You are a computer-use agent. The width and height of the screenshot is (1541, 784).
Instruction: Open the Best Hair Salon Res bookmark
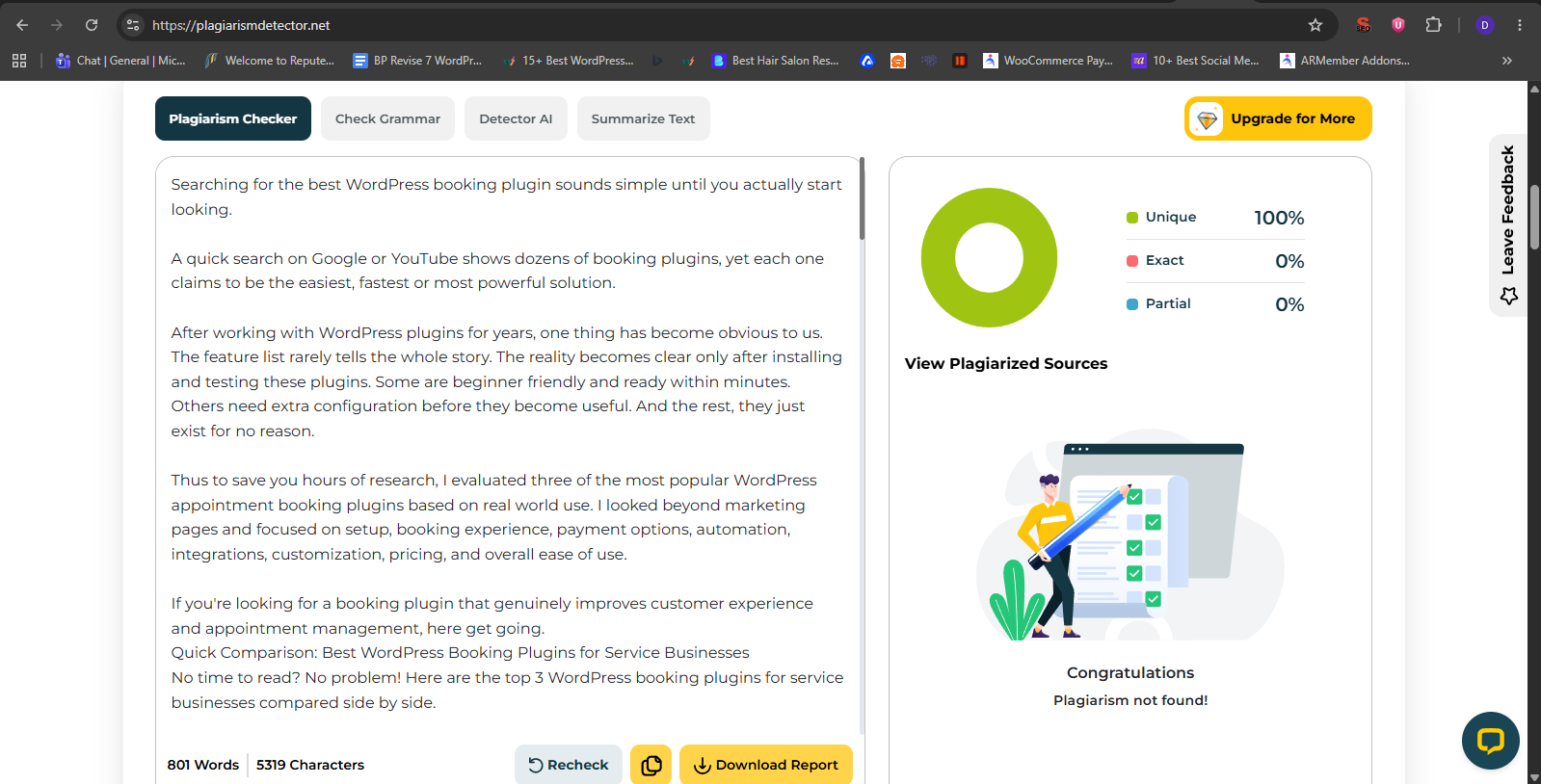pos(775,61)
